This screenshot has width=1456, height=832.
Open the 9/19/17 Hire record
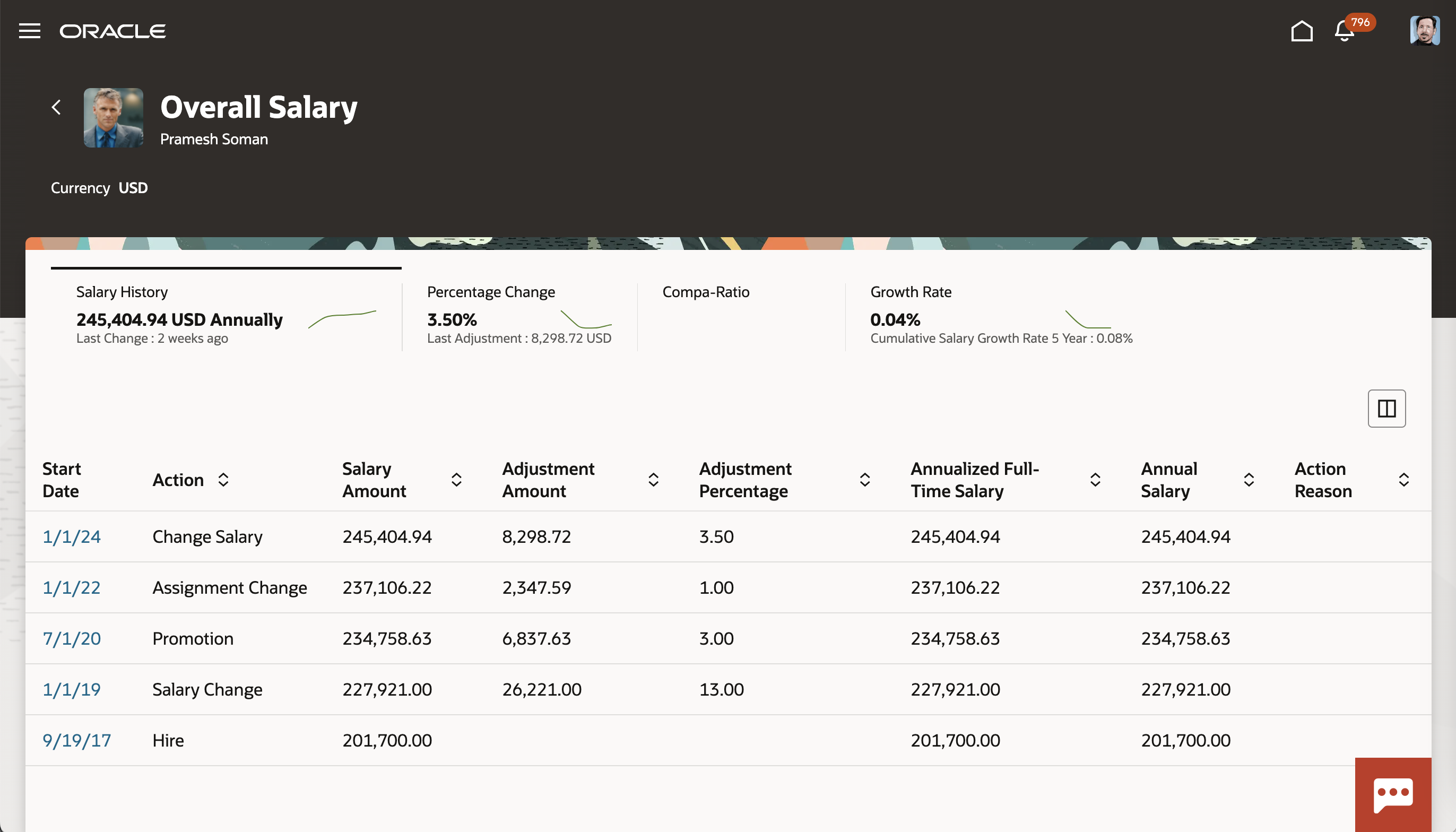[x=76, y=740]
